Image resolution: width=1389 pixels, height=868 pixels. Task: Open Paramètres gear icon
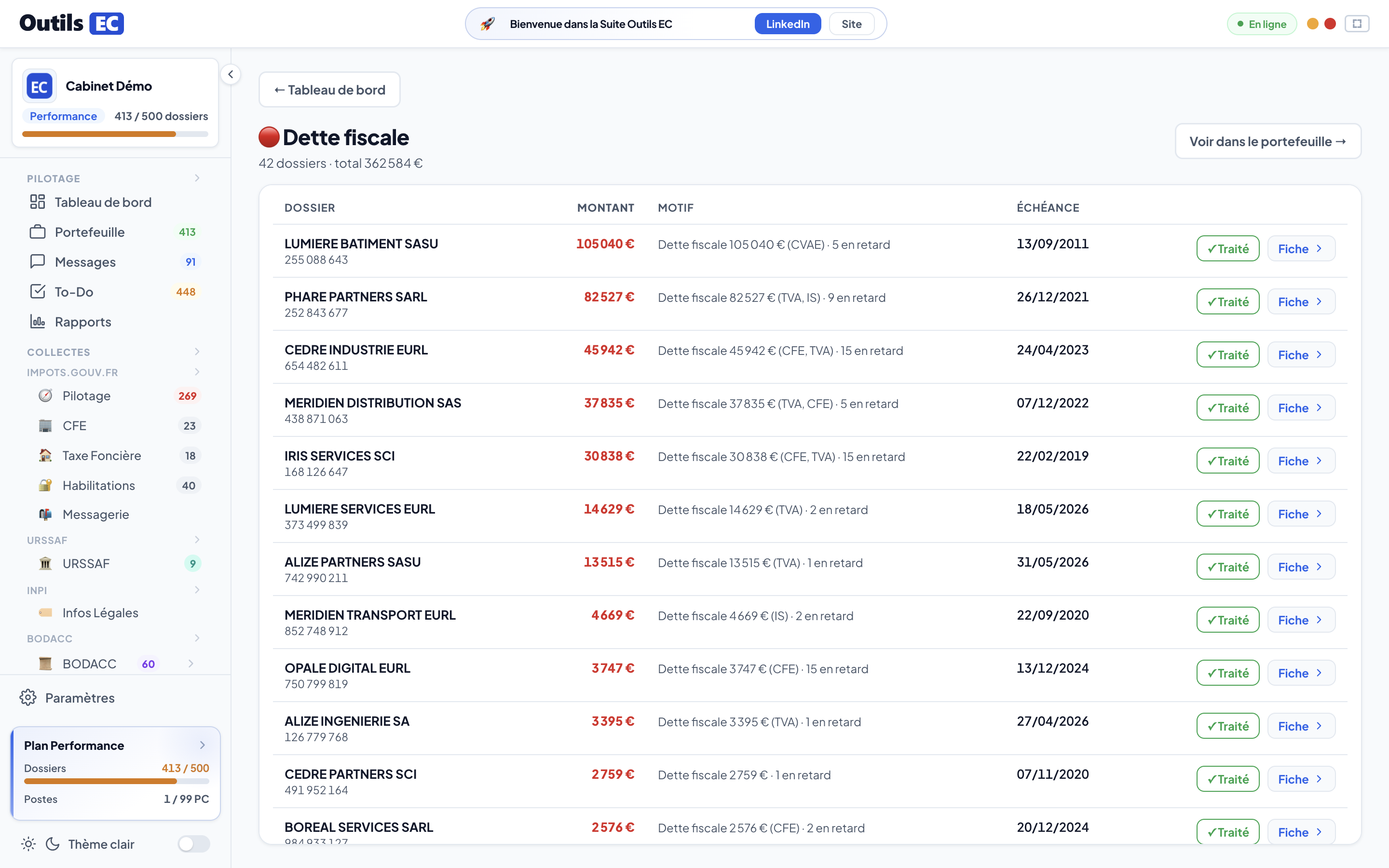tap(27, 697)
